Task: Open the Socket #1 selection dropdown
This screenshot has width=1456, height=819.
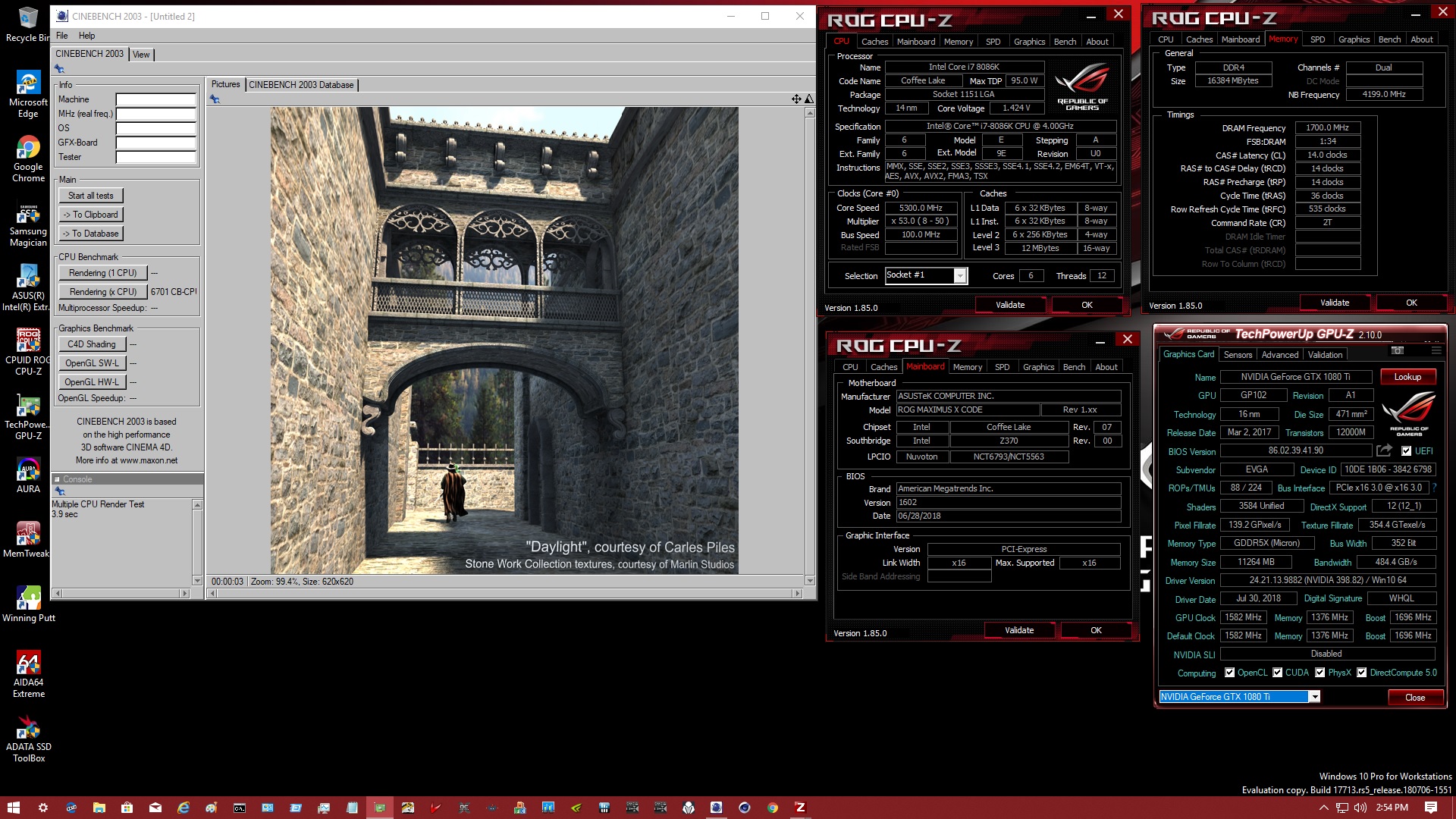Action: click(x=959, y=276)
